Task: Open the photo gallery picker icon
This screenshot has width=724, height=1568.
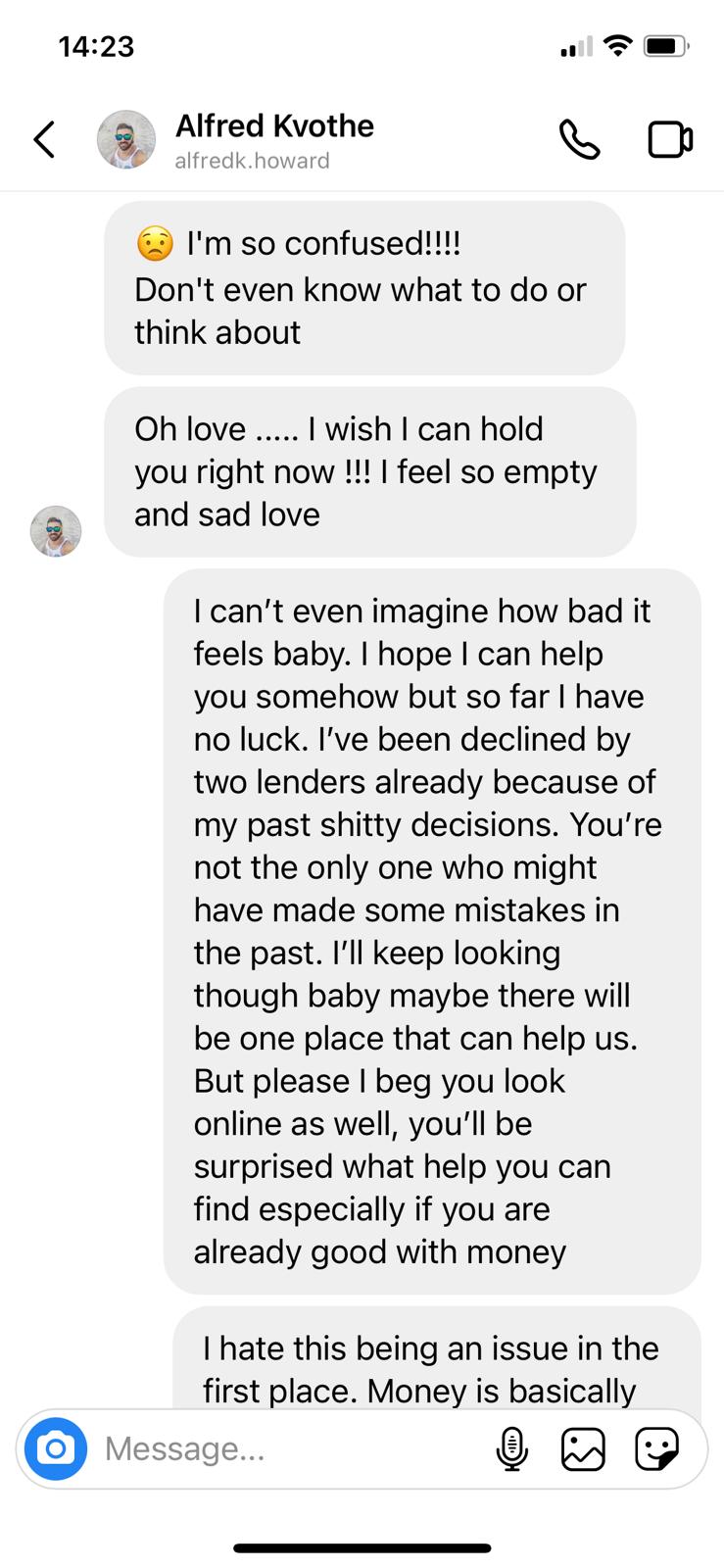Action: (583, 1448)
